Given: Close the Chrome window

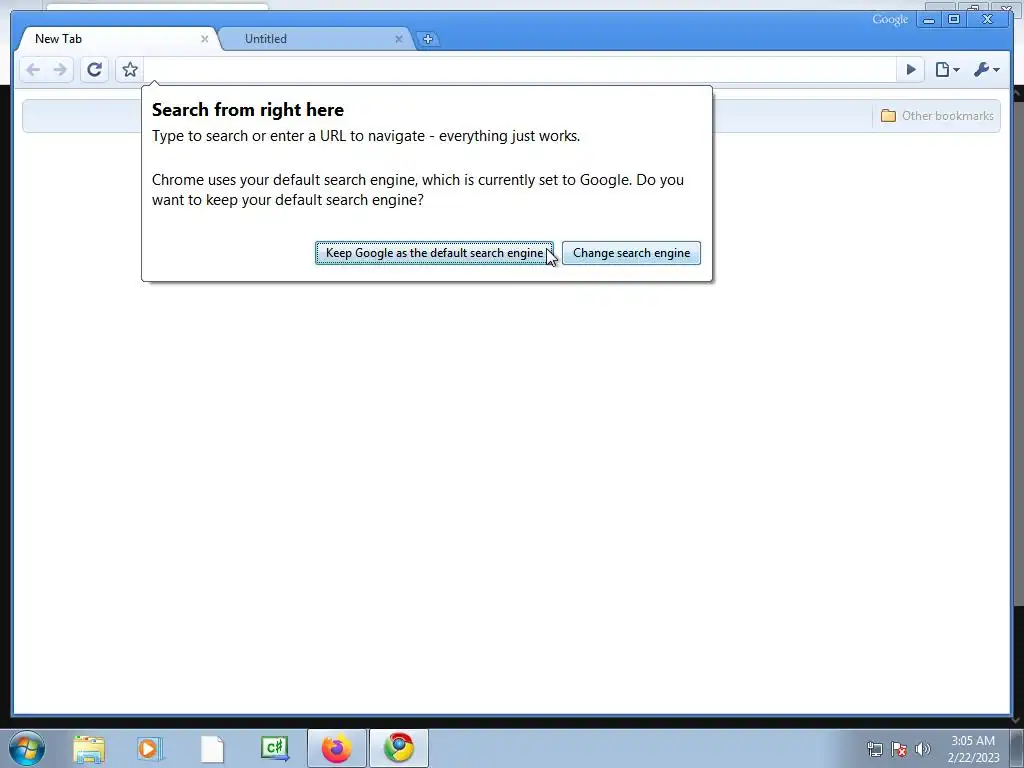Looking at the screenshot, I should pyautogui.click(x=988, y=20).
